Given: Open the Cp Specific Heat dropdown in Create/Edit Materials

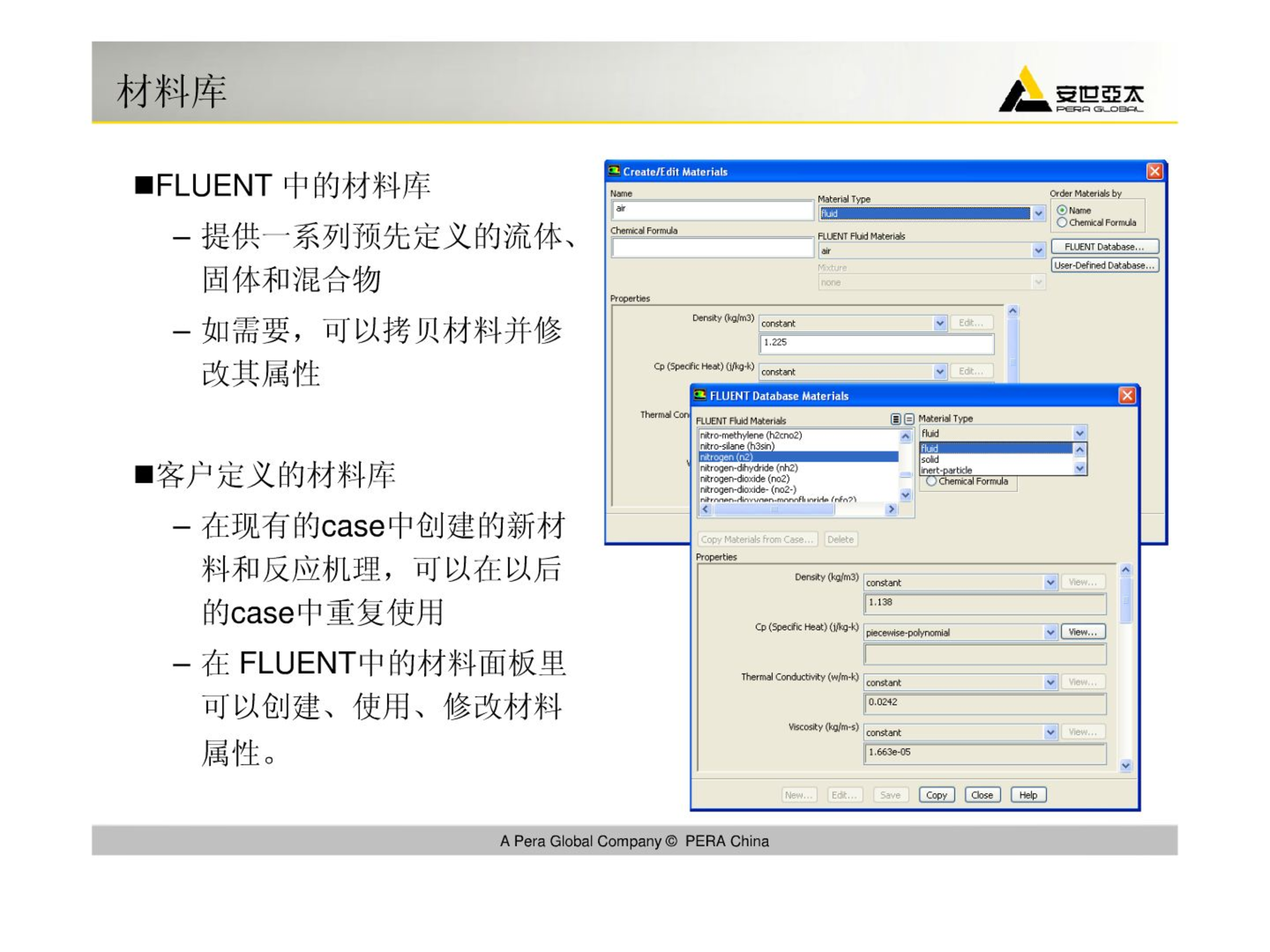Looking at the screenshot, I should pos(940,372).
